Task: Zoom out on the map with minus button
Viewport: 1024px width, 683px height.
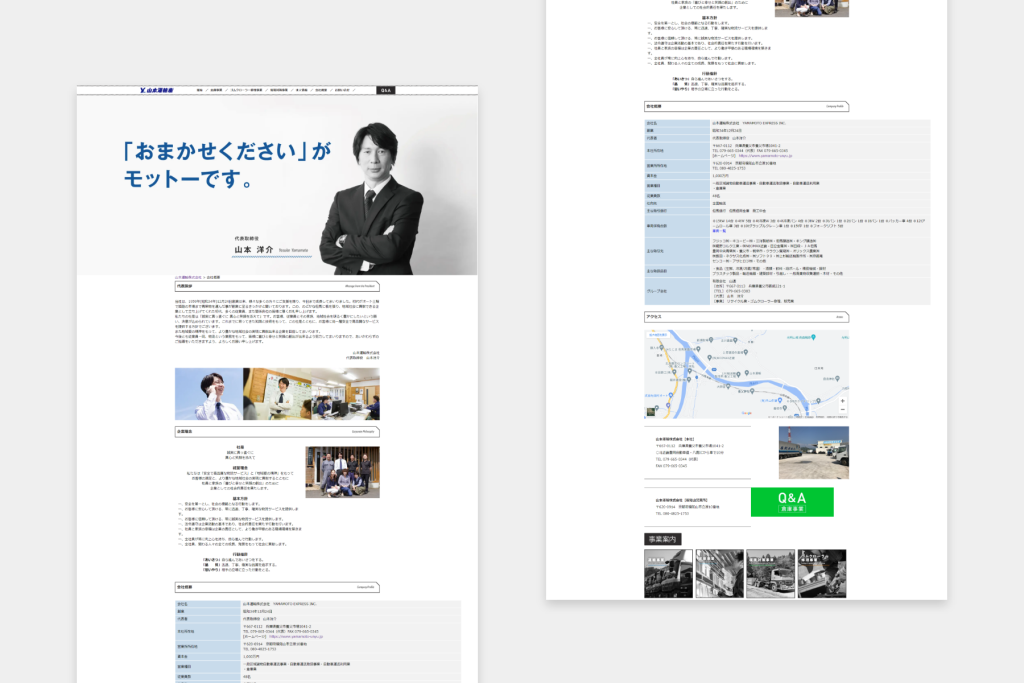Action: tap(842, 410)
